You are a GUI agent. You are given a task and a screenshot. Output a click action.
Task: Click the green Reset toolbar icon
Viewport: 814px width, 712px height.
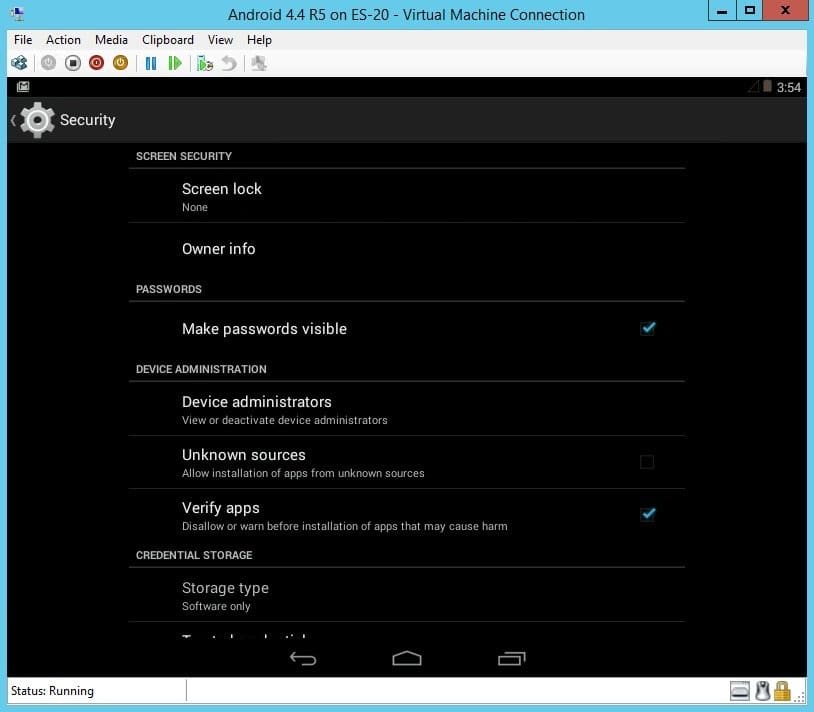[175, 63]
